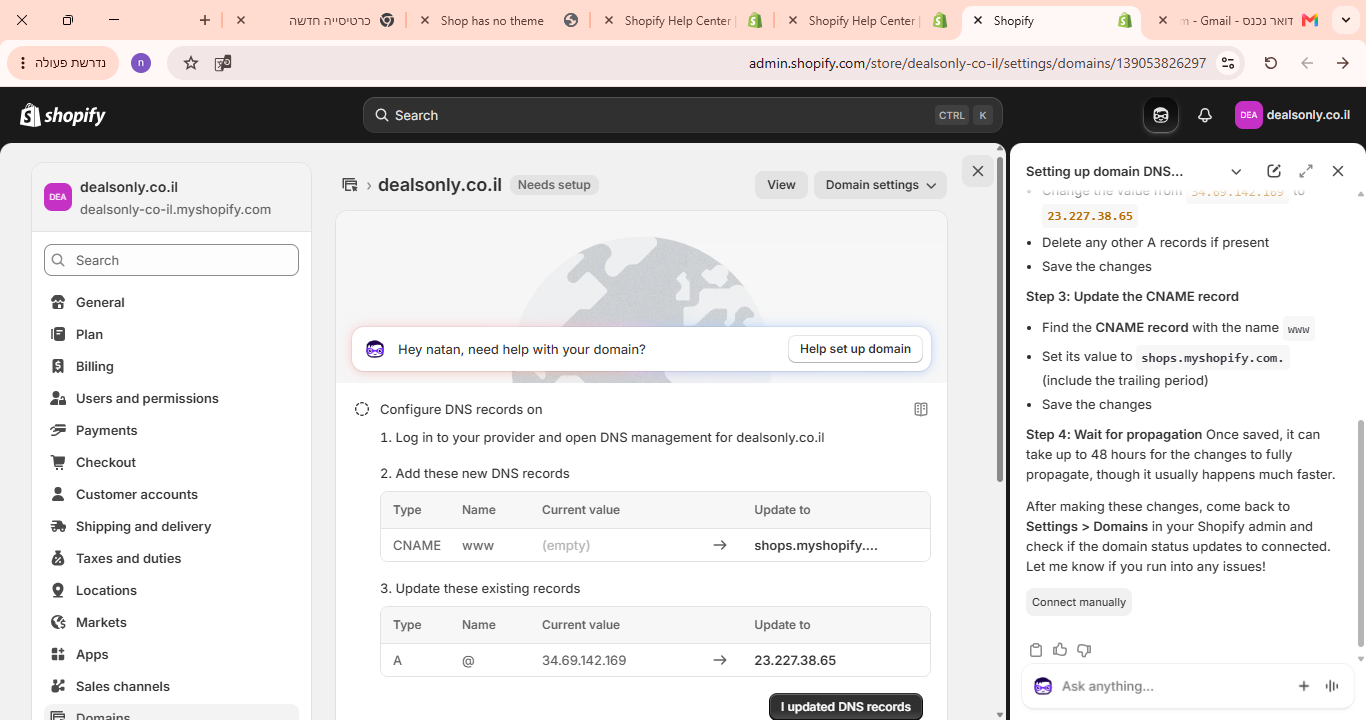
Task: Select the shops.myshopify CNAME target value
Action: click(x=816, y=545)
